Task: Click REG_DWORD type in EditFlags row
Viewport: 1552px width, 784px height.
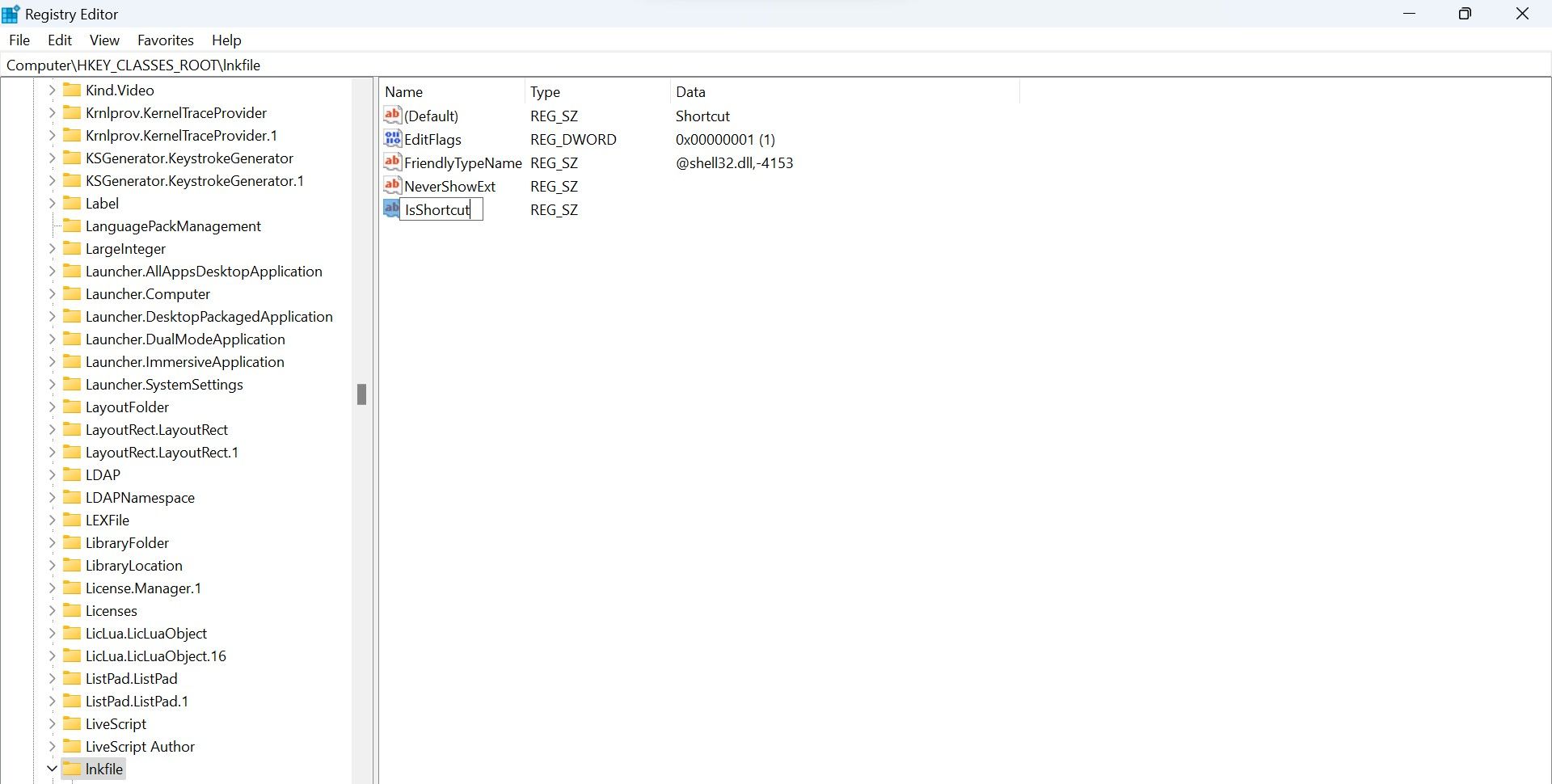Action: point(573,139)
